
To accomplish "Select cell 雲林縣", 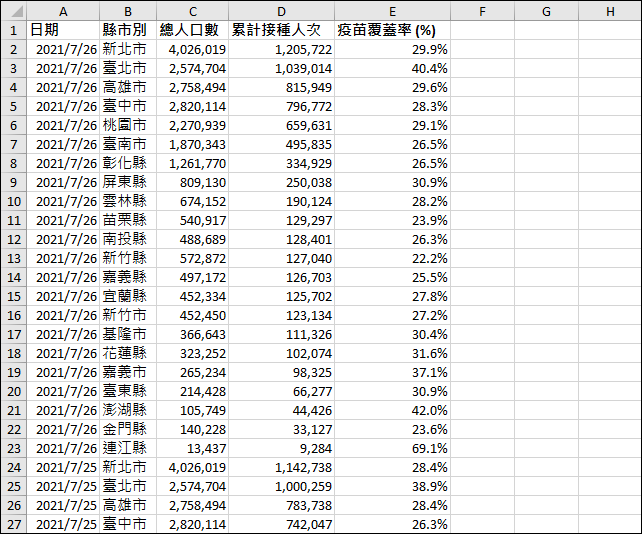I will tap(128, 201).
